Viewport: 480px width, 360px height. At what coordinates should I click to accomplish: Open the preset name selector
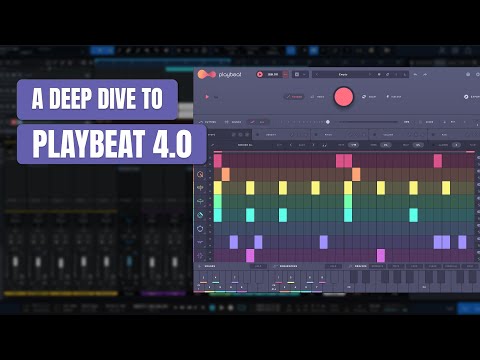point(343,74)
